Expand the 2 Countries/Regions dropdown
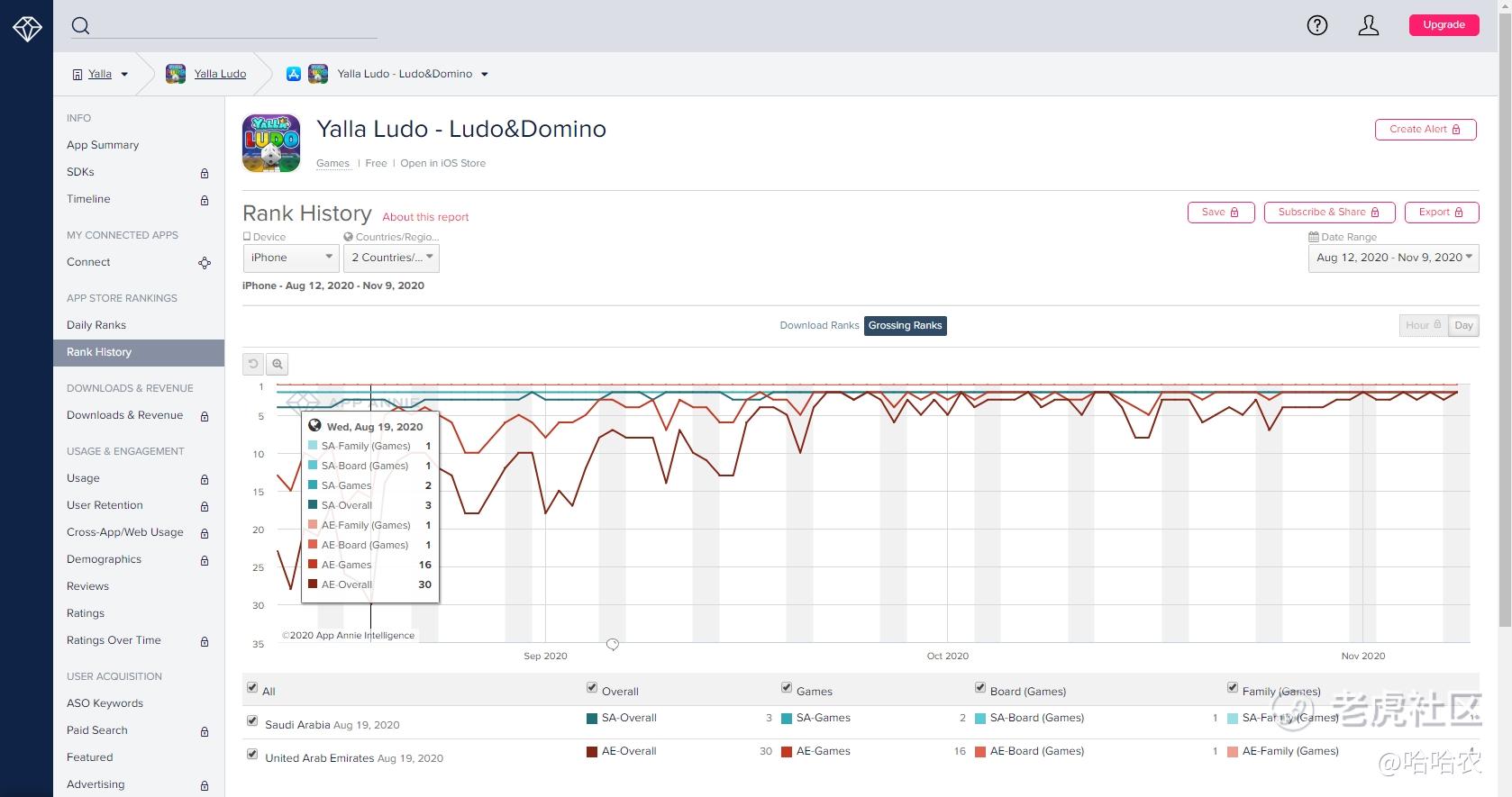Image resolution: width=1512 pixels, height=797 pixels. [x=391, y=258]
